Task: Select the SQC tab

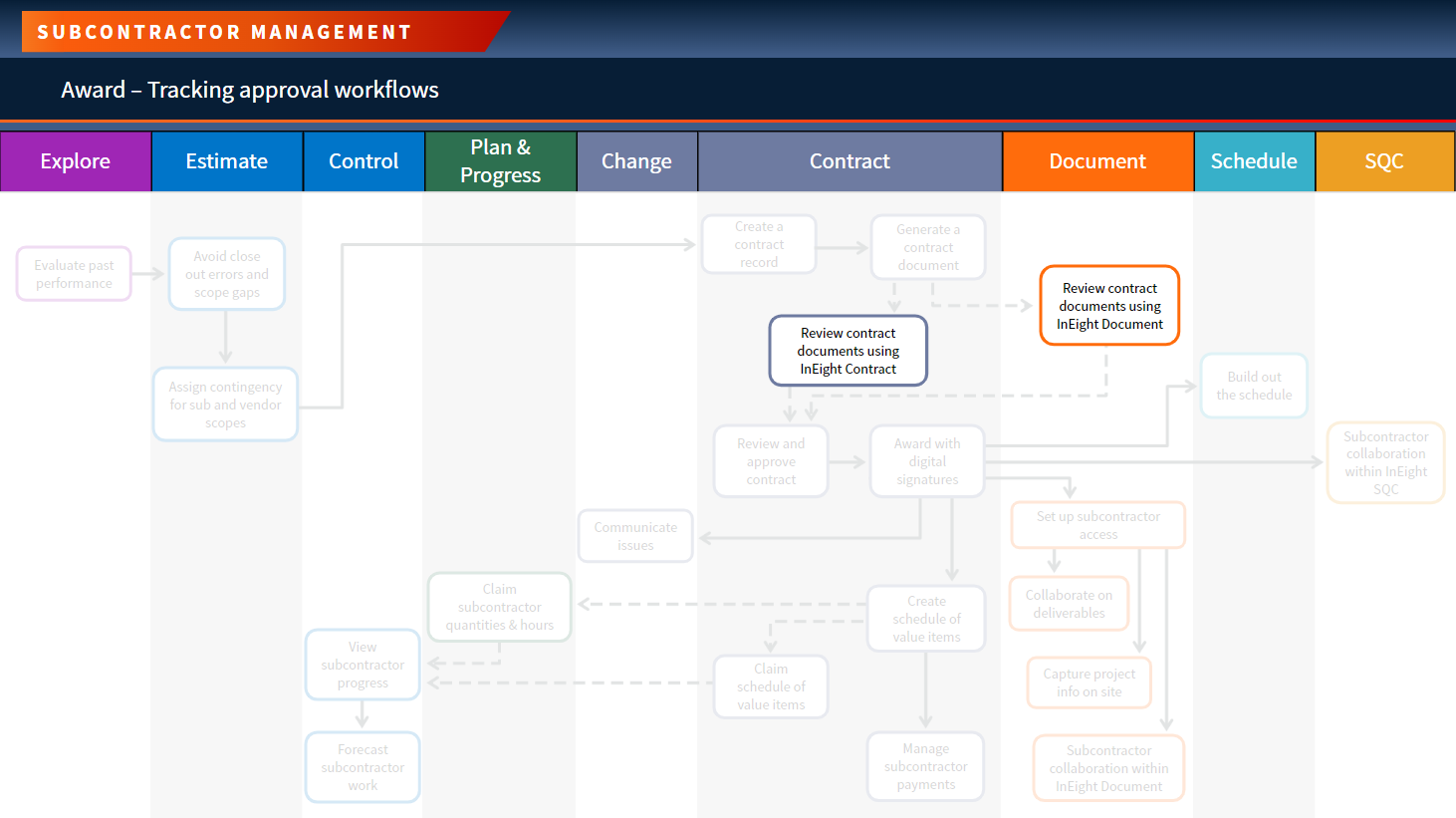Action: pyautogui.click(x=1384, y=161)
